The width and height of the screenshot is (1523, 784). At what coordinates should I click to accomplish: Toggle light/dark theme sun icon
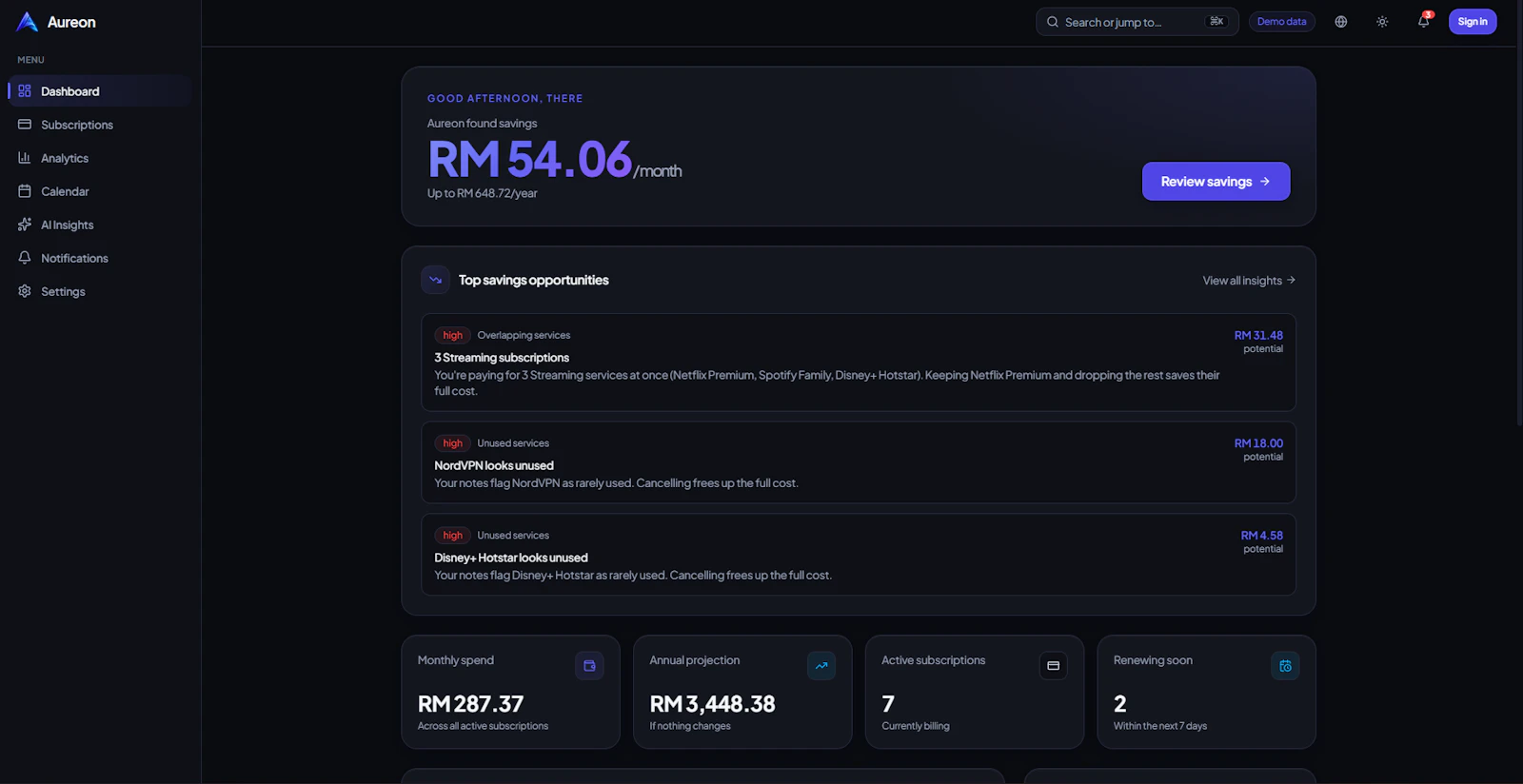point(1382,22)
